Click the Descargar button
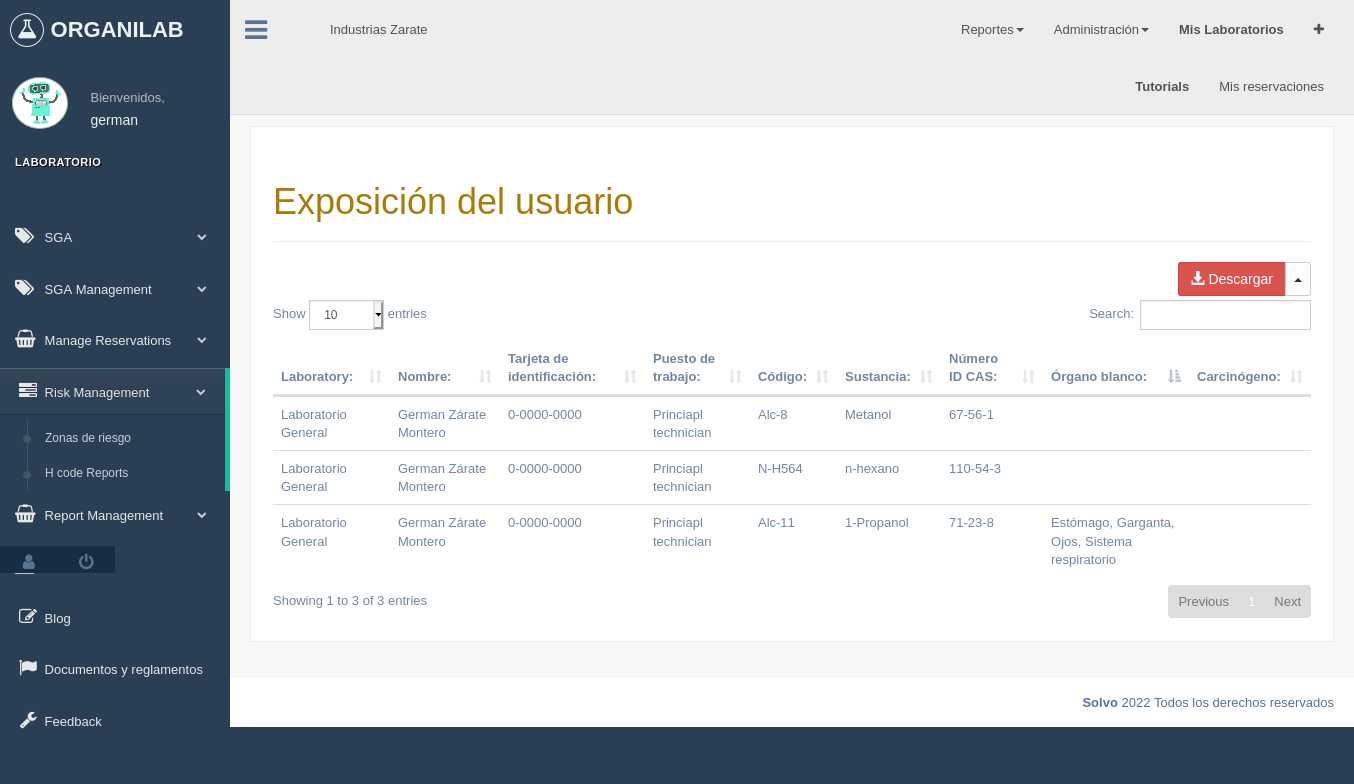Viewport: 1354px width, 784px height. (x=1231, y=279)
